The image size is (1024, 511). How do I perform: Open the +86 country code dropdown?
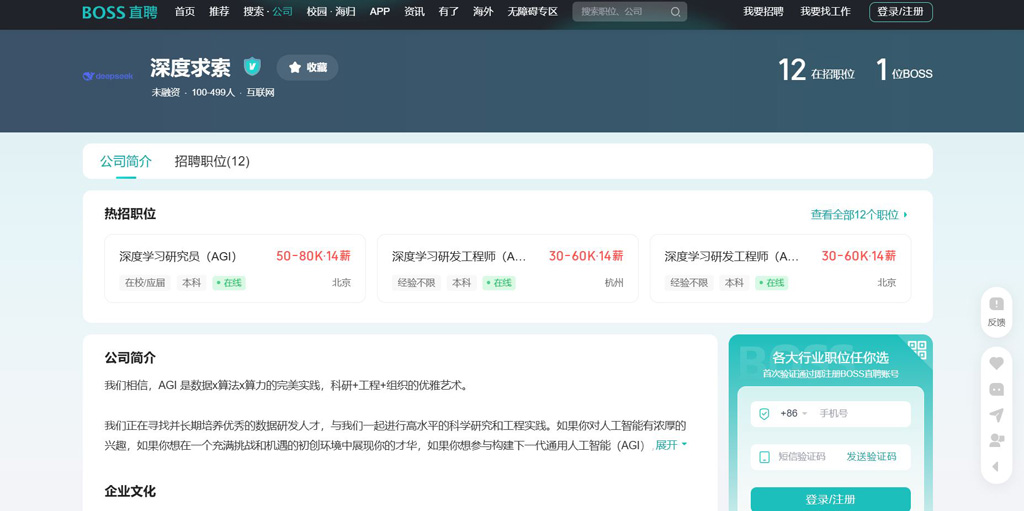[x=793, y=414]
